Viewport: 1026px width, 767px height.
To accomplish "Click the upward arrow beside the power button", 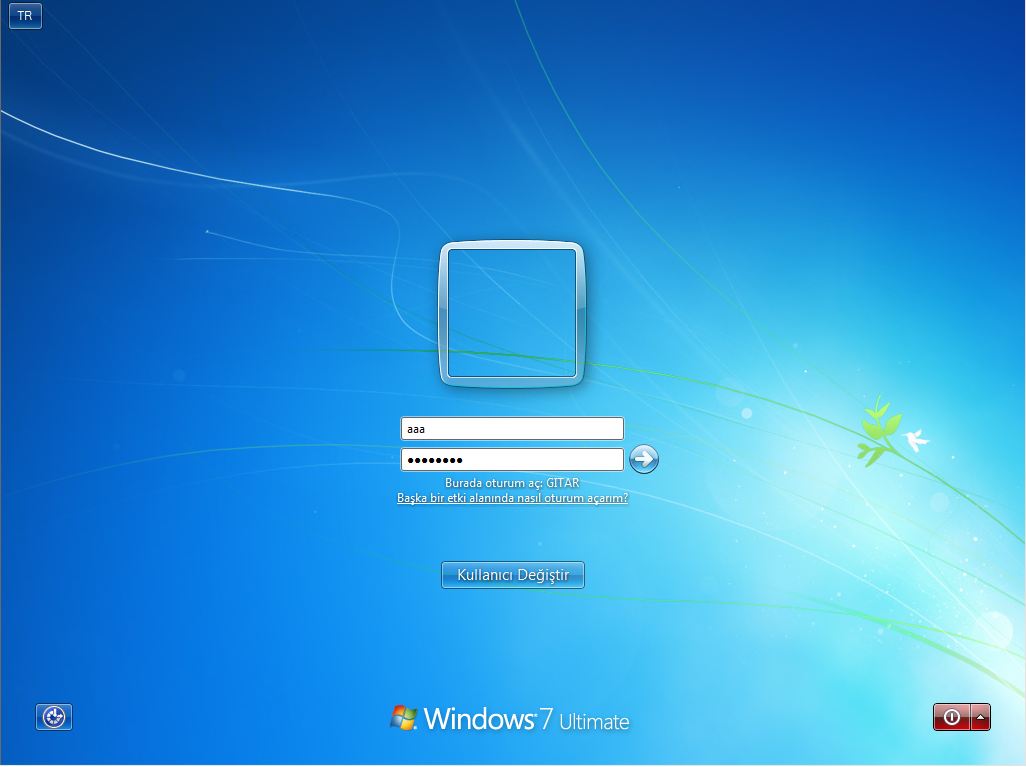I will coord(978,717).
